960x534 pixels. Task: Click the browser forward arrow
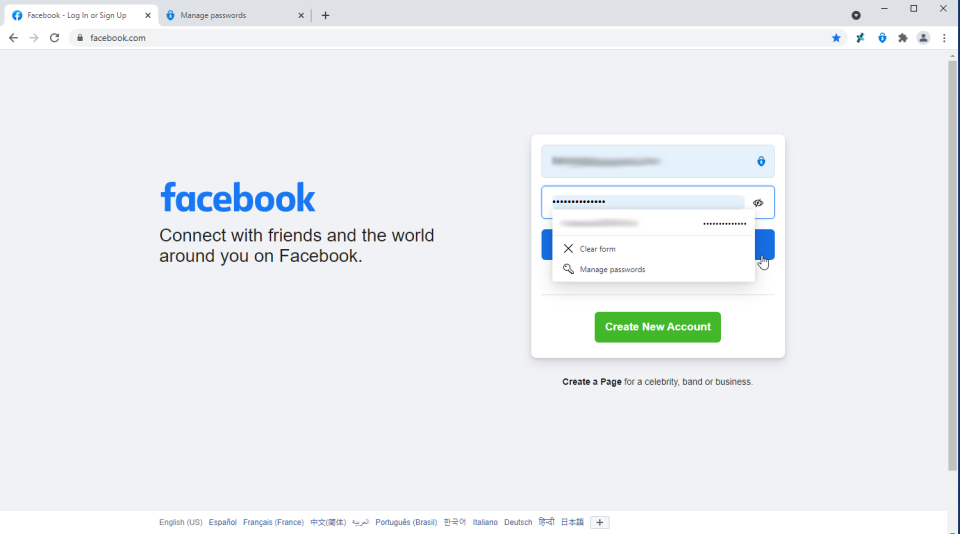pyautogui.click(x=34, y=38)
